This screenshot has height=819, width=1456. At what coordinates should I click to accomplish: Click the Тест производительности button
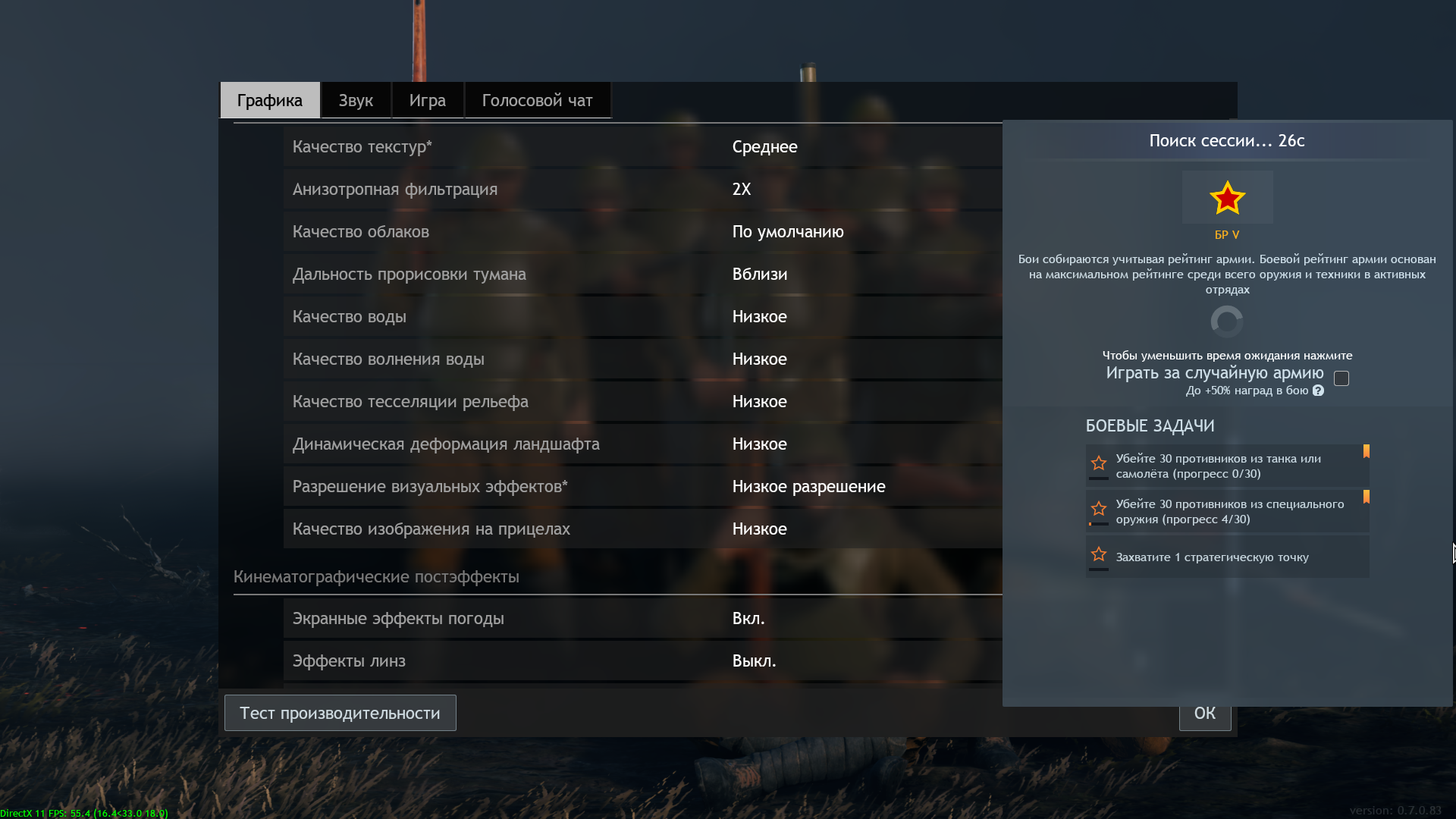pos(340,713)
